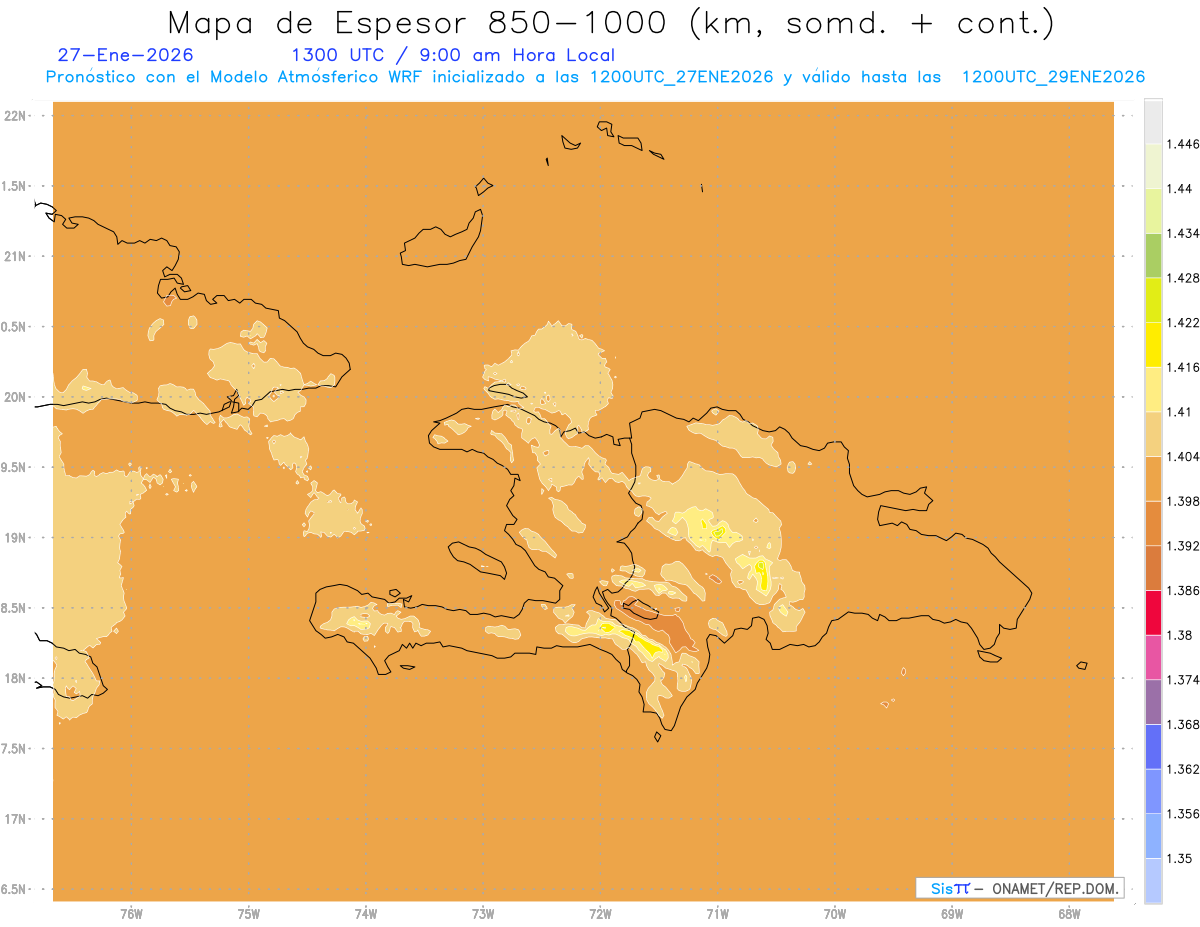
Task: Select the gray legend swatch above 1.446
Action: [1153, 121]
